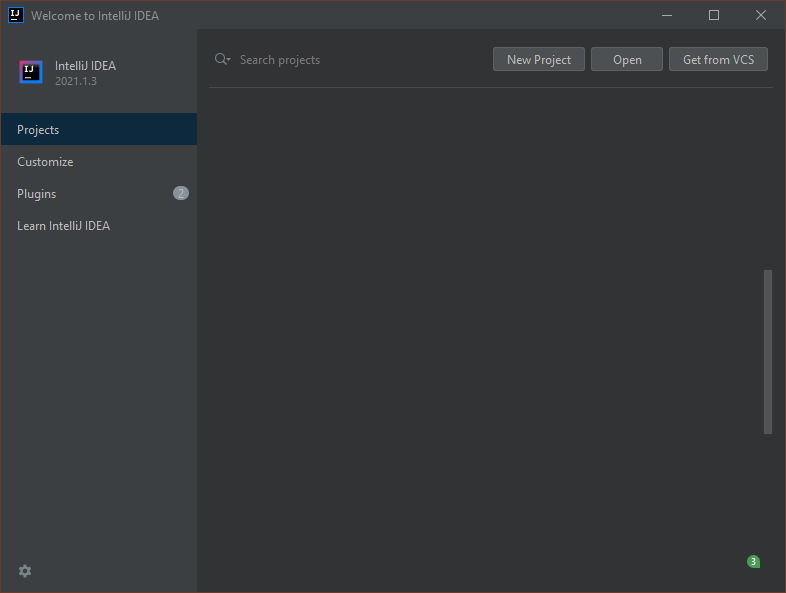Click the Plugins update count badge

pos(180,193)
